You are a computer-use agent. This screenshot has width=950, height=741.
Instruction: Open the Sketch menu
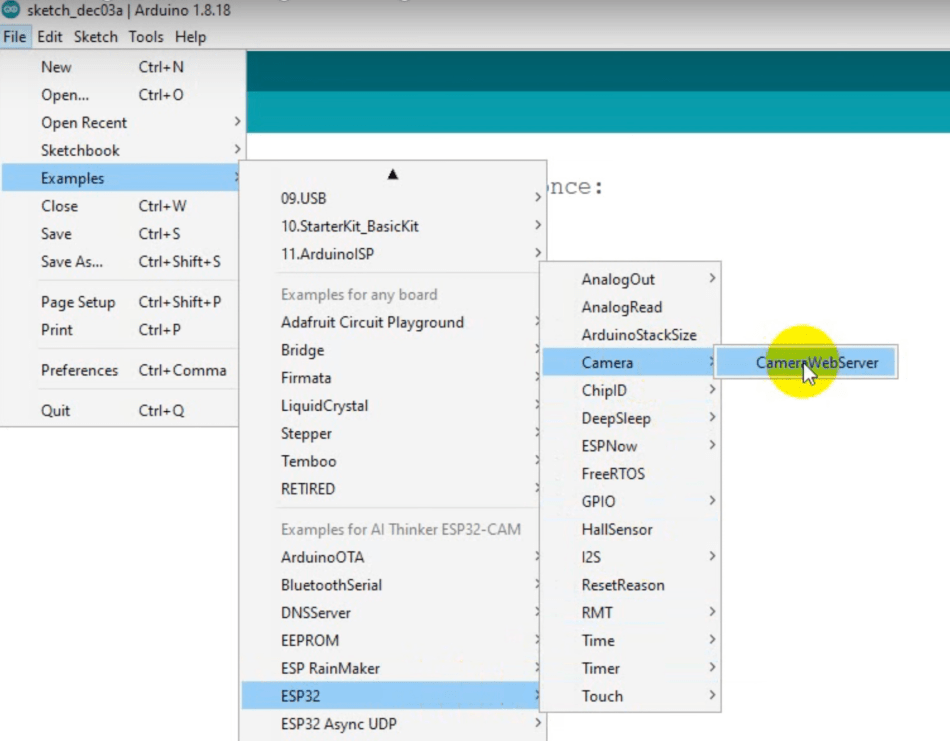click(x=96, y=37)
